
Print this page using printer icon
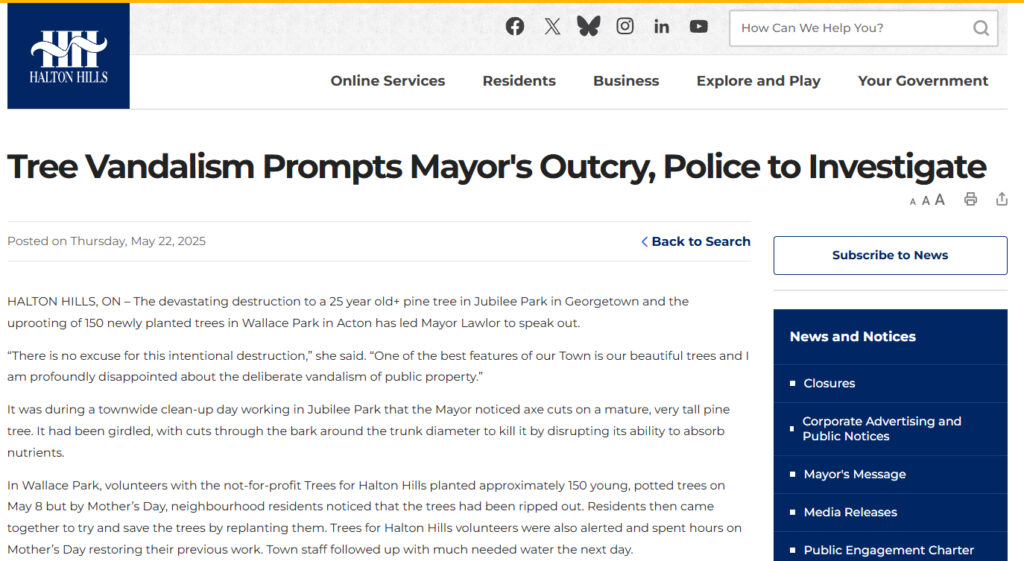[x=970, y=199]
